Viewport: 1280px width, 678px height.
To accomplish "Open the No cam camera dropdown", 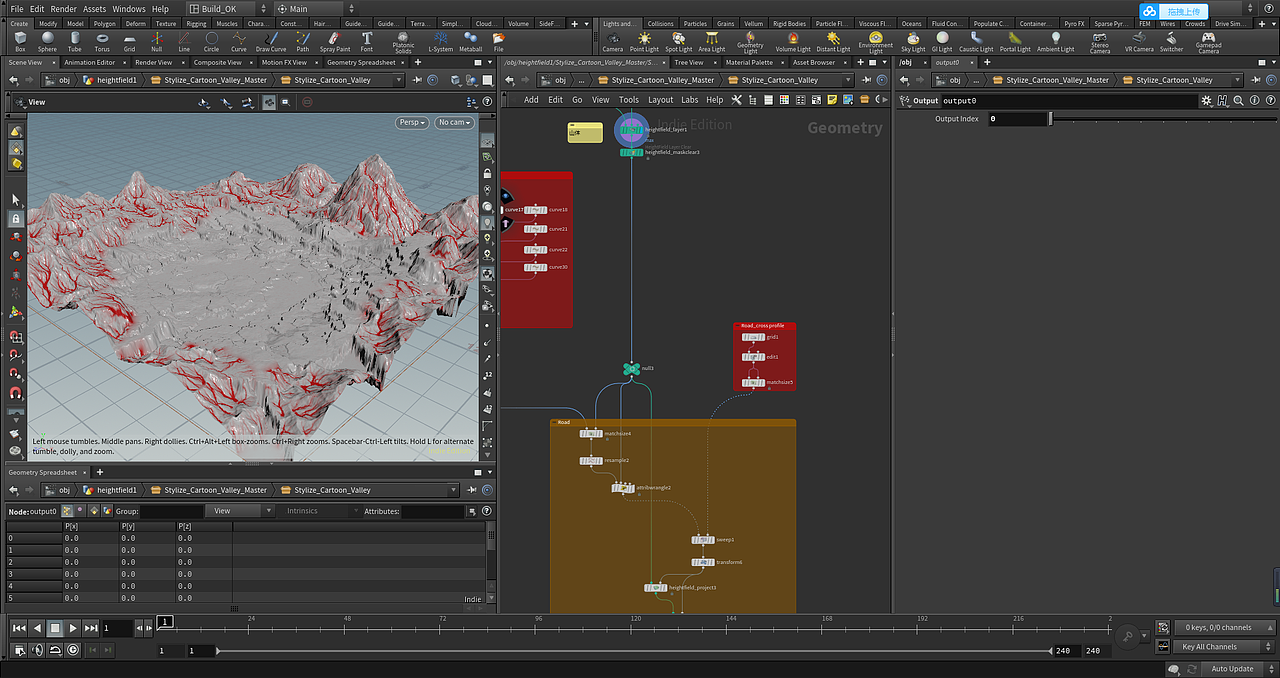I will pyautogui.click(x=454, y=122).
